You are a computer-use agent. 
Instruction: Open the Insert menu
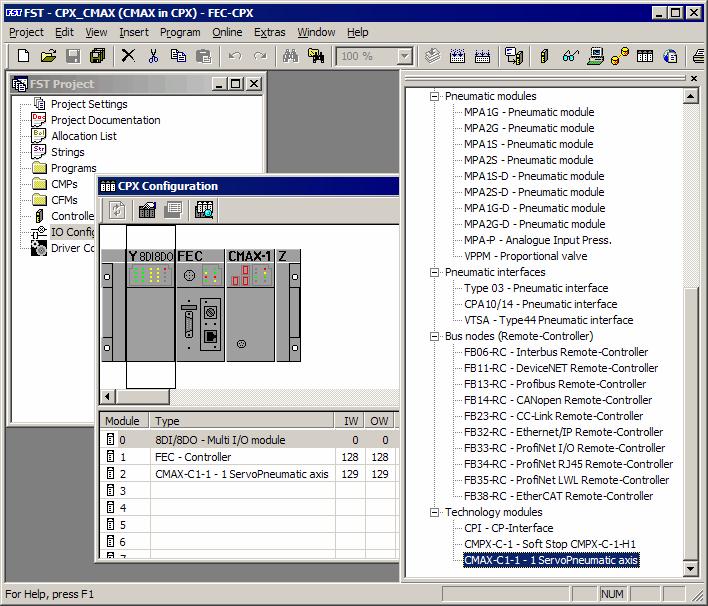tap(134, 33)
